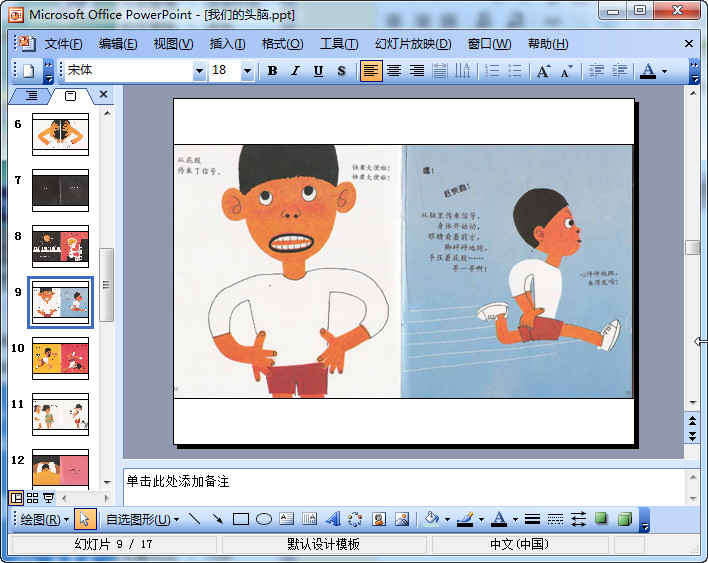
Task: Open font color dropdown in formatting toolbar
Action: [664, 71]
